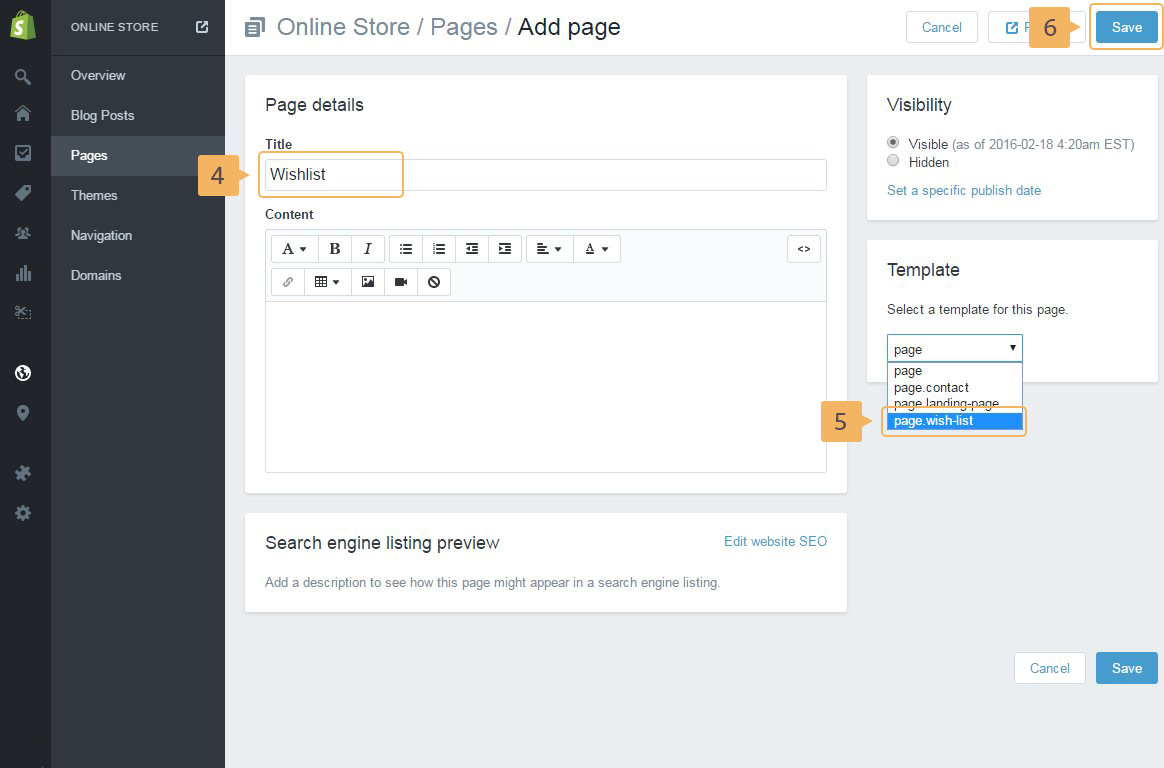Toggle HTML code view in editor
The height and width of the screenshot is (768, 1164).
coord(804,249)
